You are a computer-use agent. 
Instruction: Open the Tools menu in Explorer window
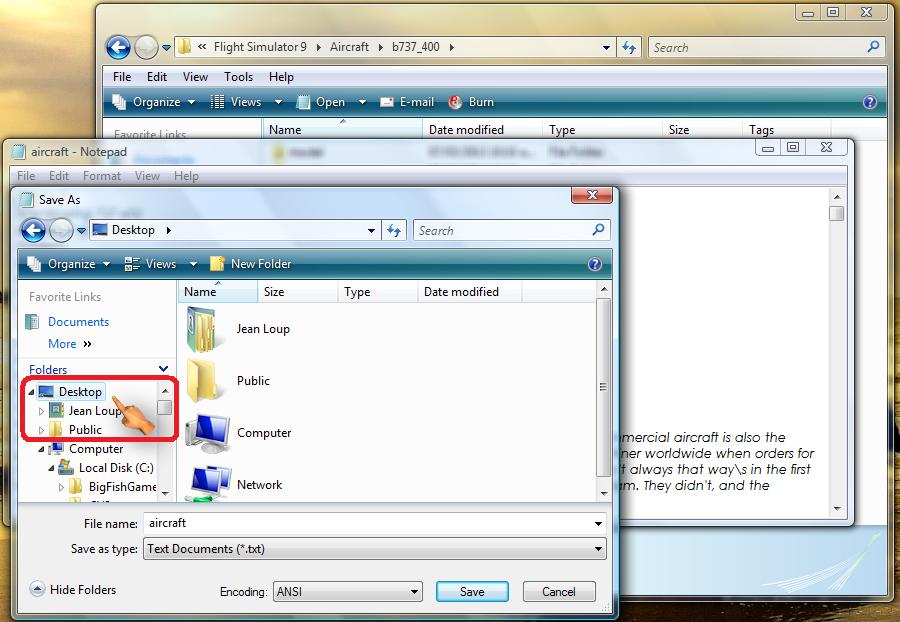(x=238, y=77)
